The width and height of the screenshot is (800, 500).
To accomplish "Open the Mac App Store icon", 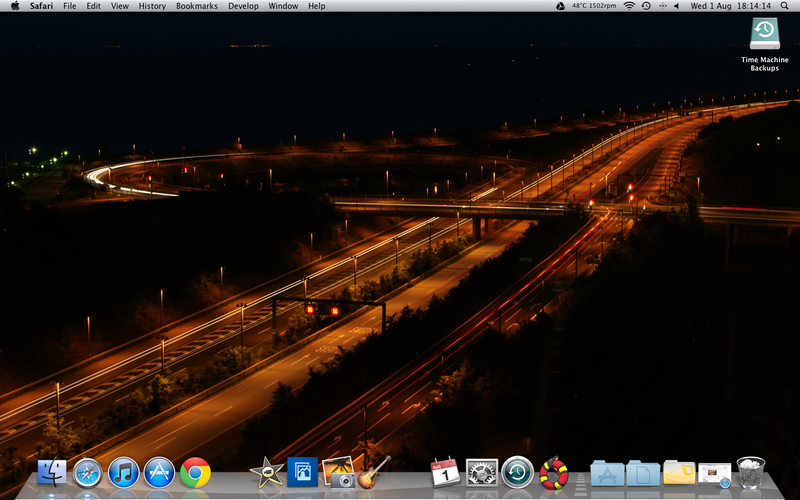I will click(160, 471).
